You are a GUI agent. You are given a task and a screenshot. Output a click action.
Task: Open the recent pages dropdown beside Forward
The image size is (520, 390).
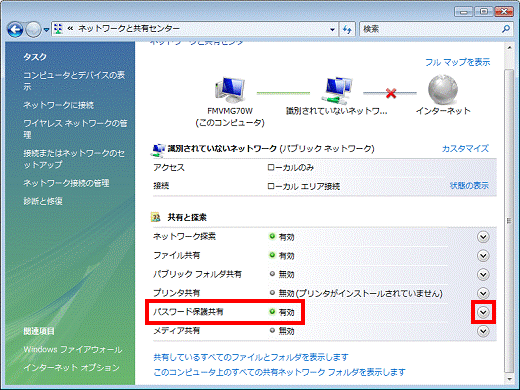[x=46, y=30]
